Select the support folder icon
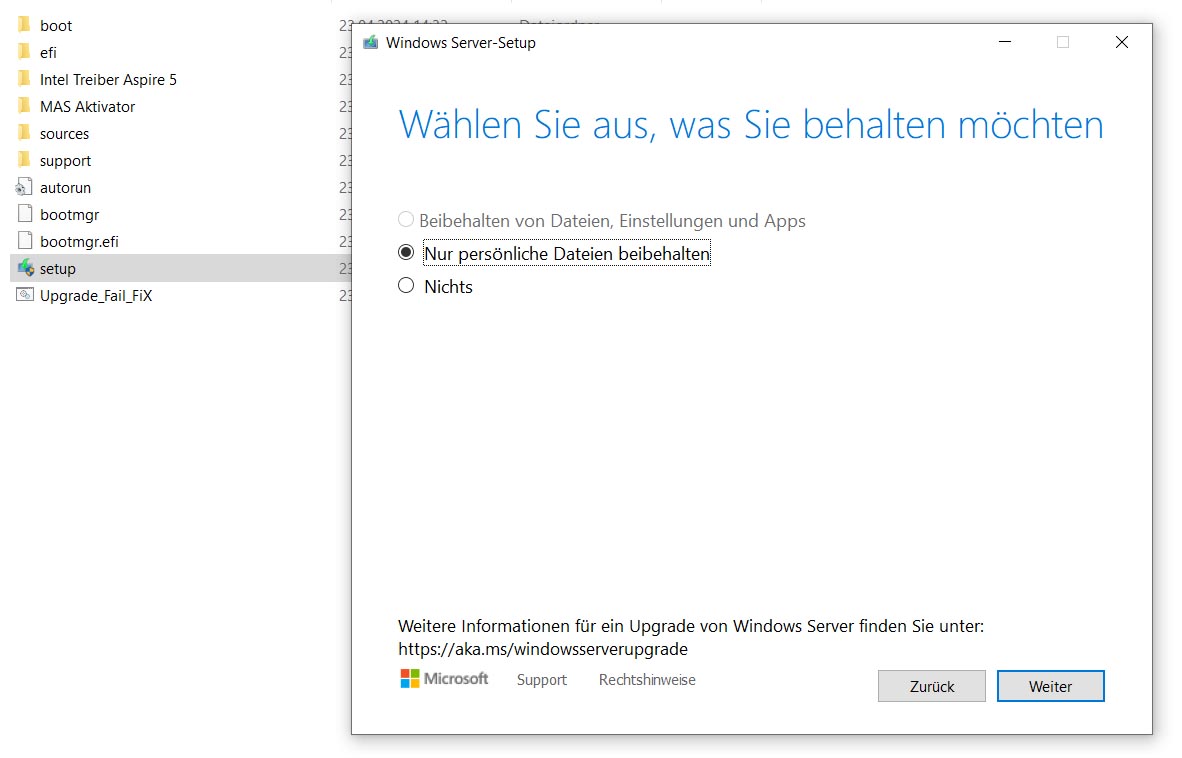The width and height of the screenshot is (1182, 758). (x=24, y=160)
